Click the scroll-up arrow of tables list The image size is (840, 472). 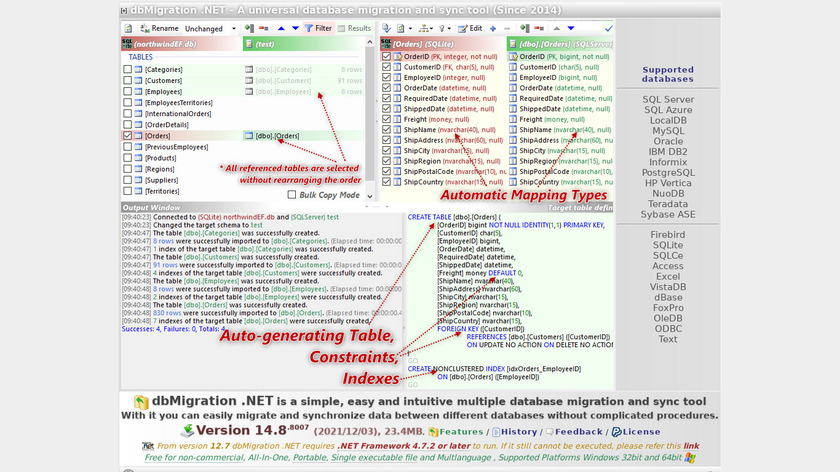click(370, 42)
